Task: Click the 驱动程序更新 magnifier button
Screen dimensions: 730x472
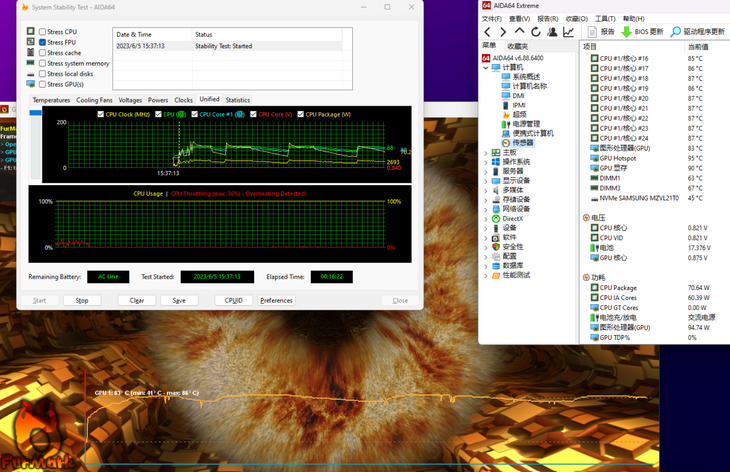Action: coord(697,32)
